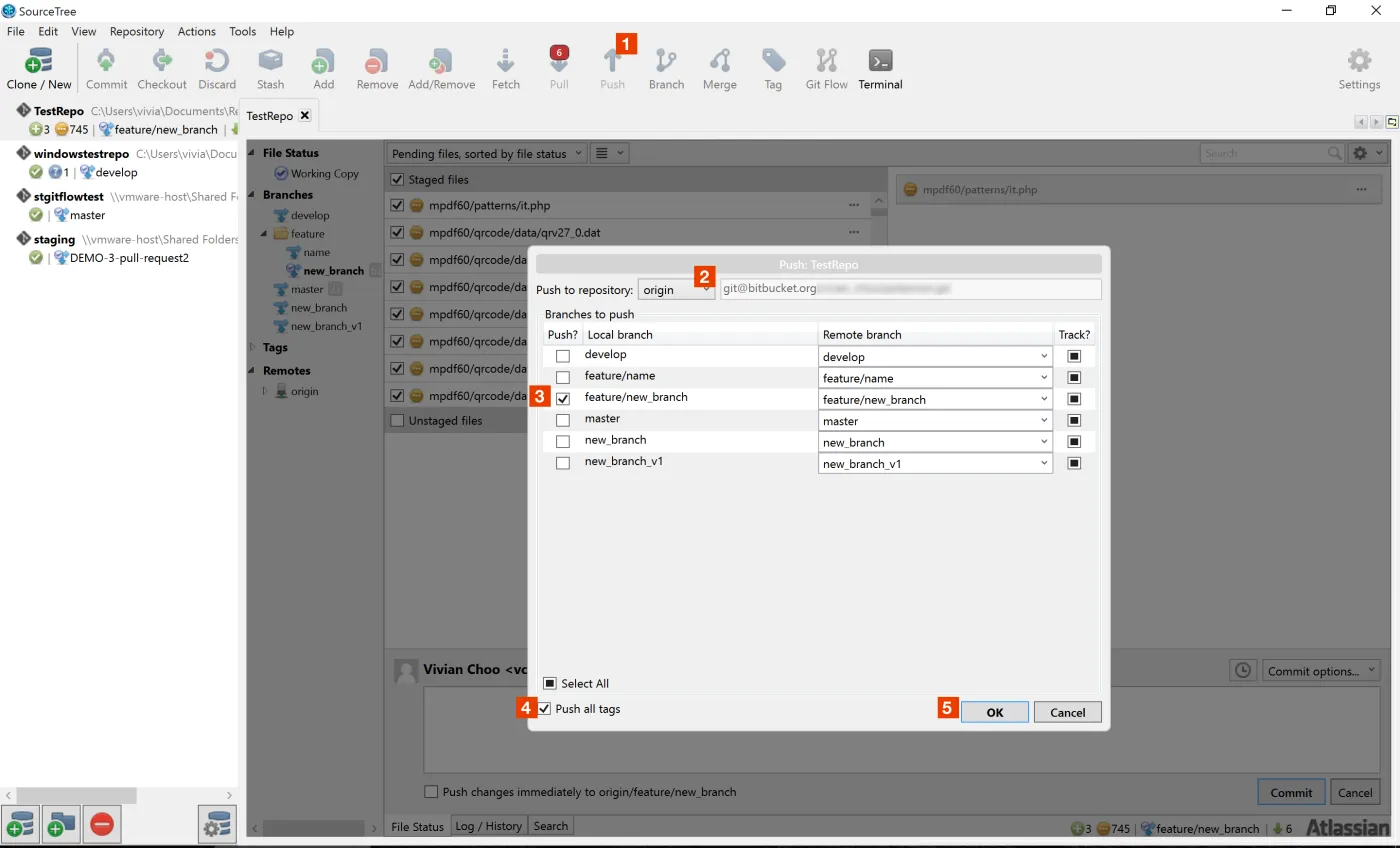
Task: Click the Discard toolbar icon
Action: tap(217, 68)
